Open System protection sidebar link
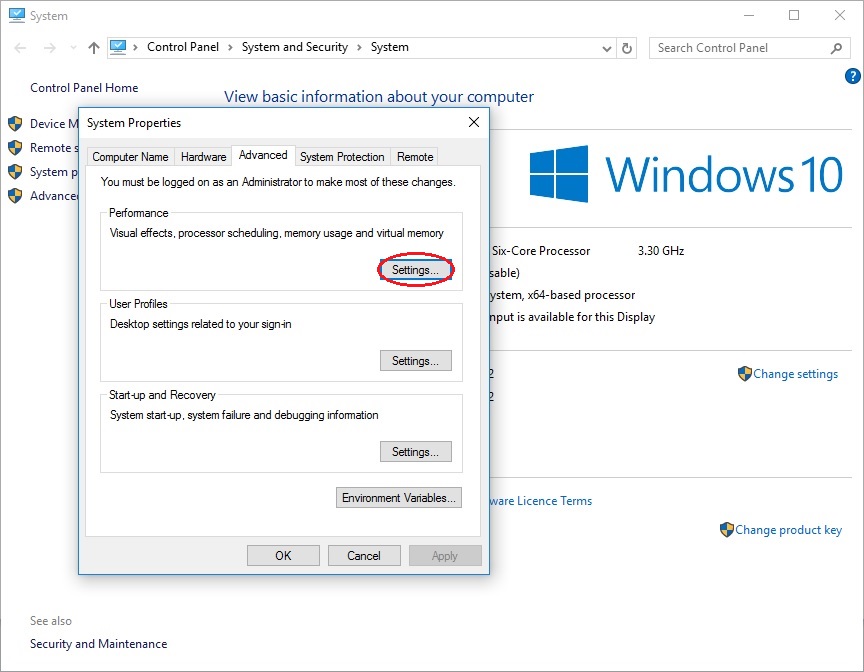 point(54,172)
